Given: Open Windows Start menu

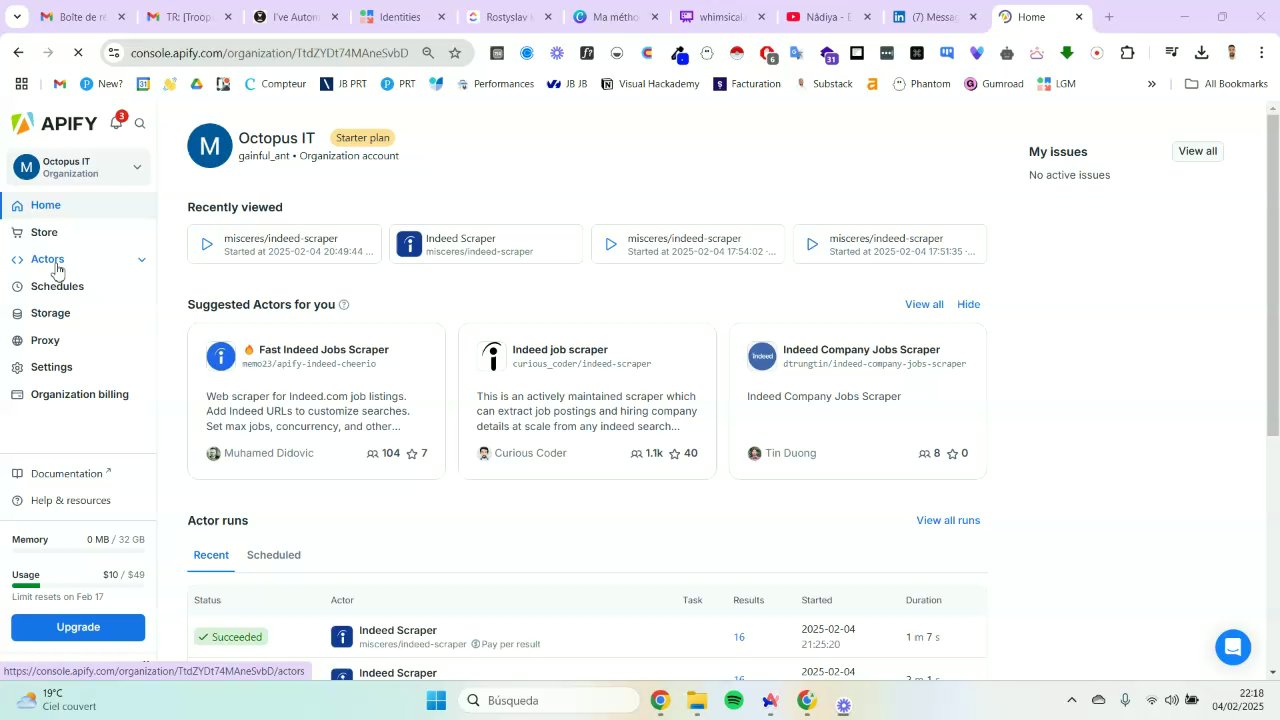Looking at the screenshot, I should (x=436, y=701).
